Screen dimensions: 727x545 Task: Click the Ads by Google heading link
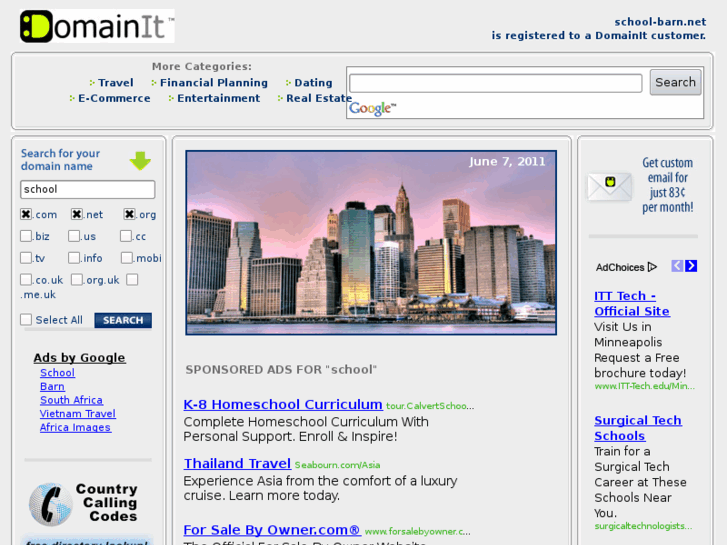point(79,358)
